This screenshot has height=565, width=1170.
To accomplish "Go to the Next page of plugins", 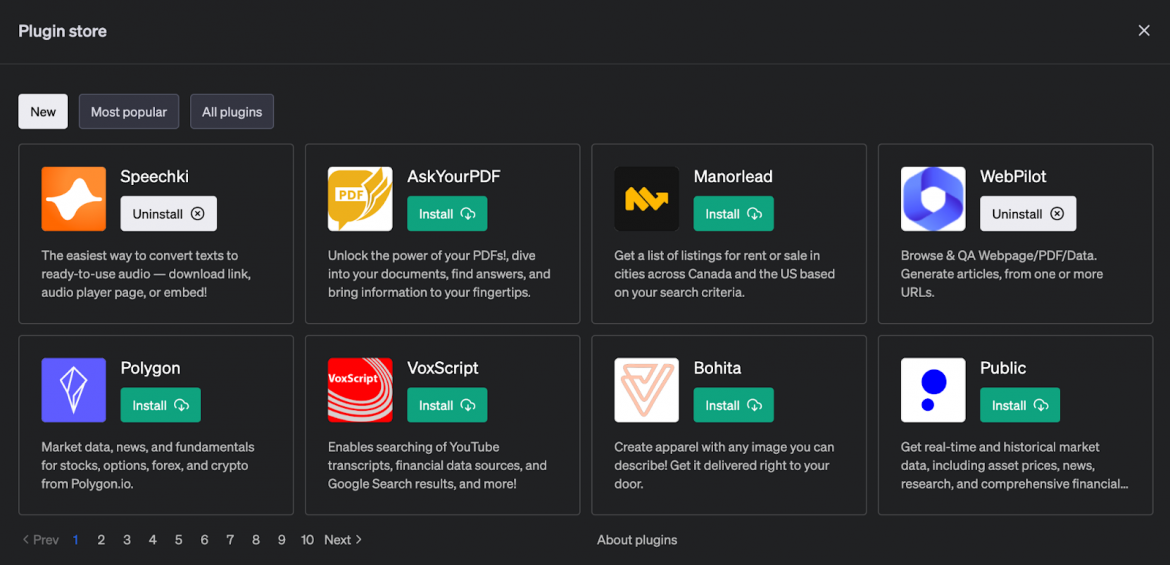I will tap(343, 540).
